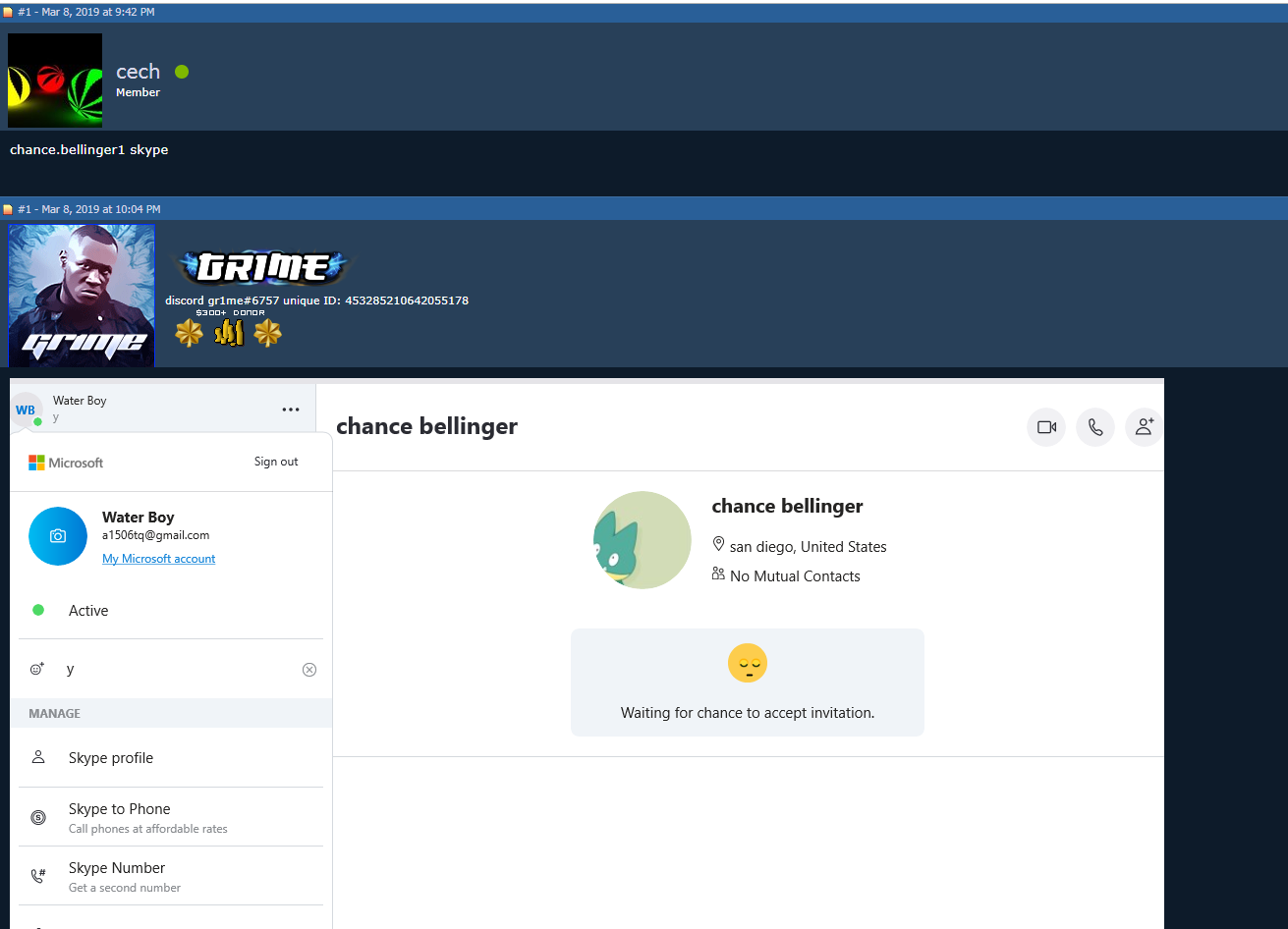
Task: Open the Grime forum avatar image
Action: pos(82,296)
